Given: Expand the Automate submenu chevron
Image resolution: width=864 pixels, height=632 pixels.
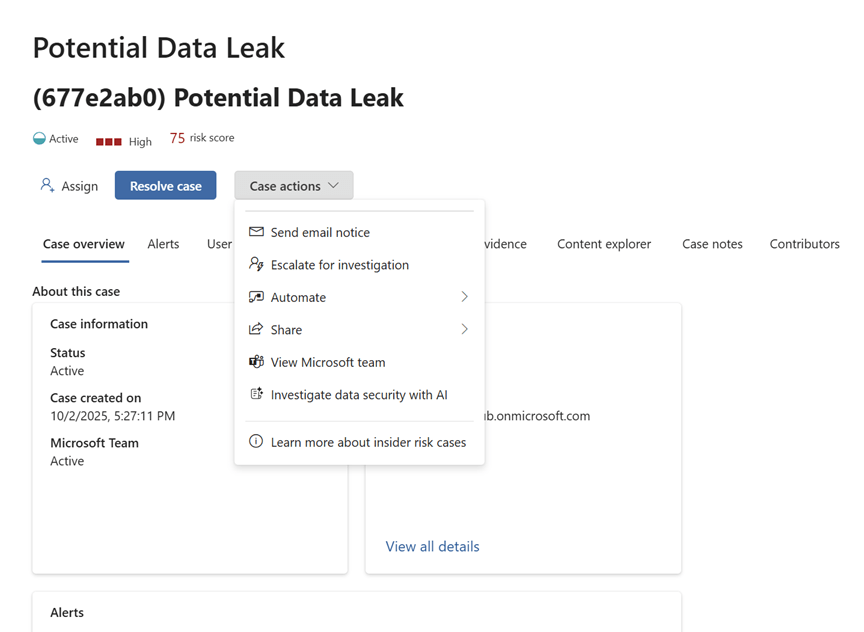Looking at the screenshot, I should [x=465, y=297].
